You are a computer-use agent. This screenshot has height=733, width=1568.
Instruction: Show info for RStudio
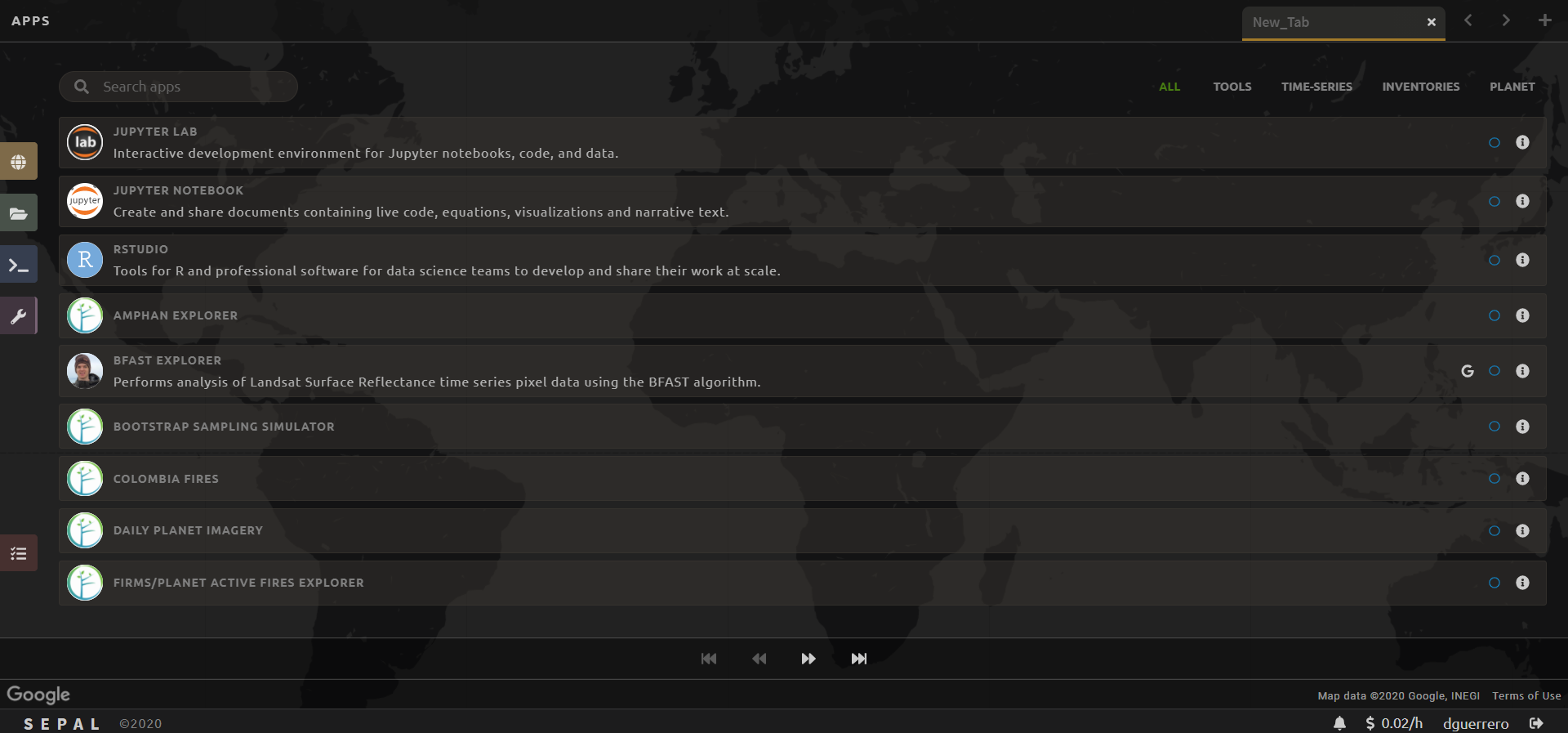point(1522,260)
